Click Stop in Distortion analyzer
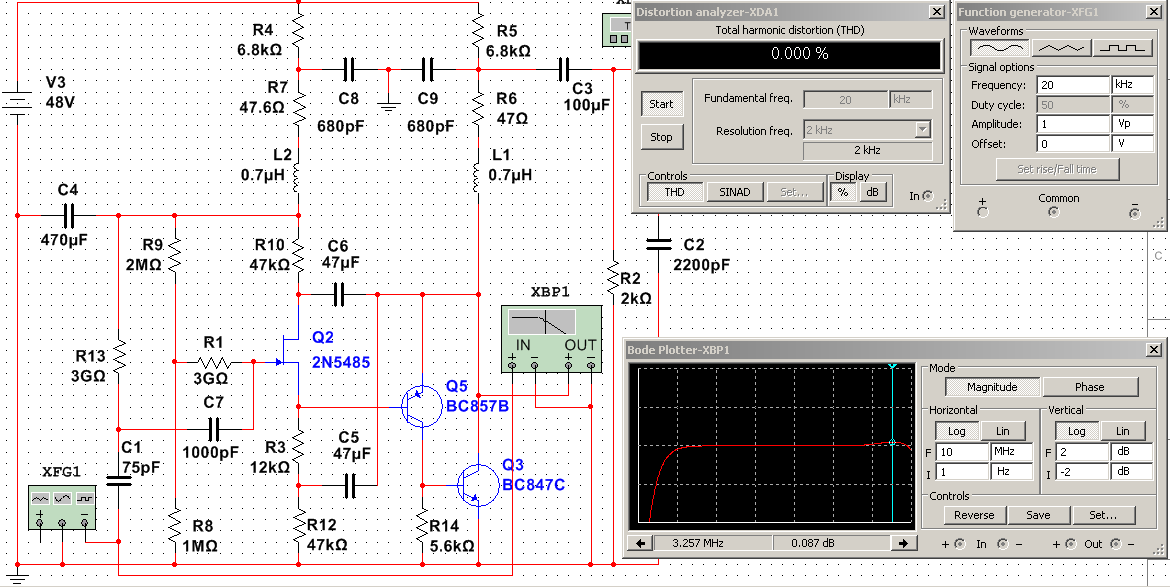The image size is (1170, 587). [x=660, y=137]
